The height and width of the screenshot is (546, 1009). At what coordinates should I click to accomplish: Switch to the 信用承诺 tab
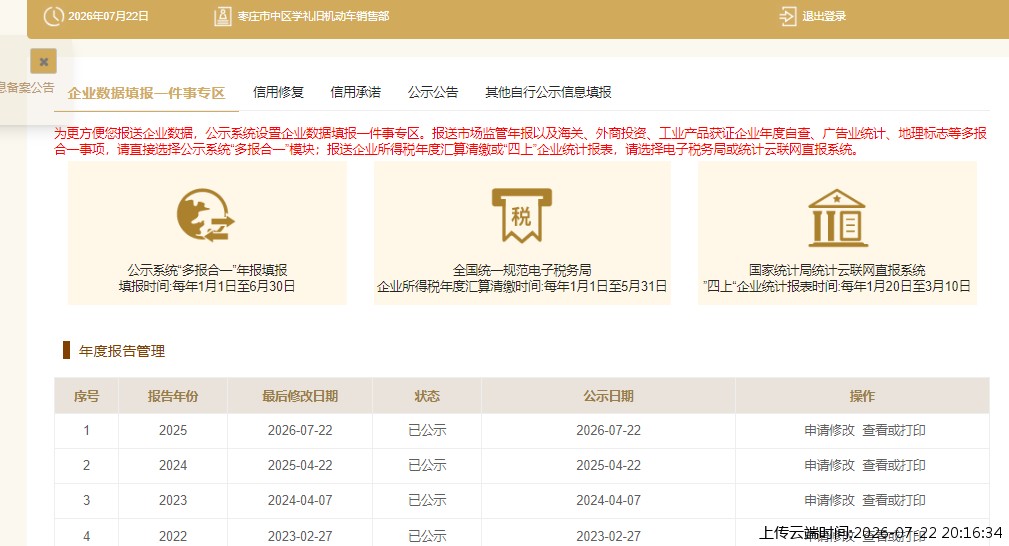(x=355, y=92)
